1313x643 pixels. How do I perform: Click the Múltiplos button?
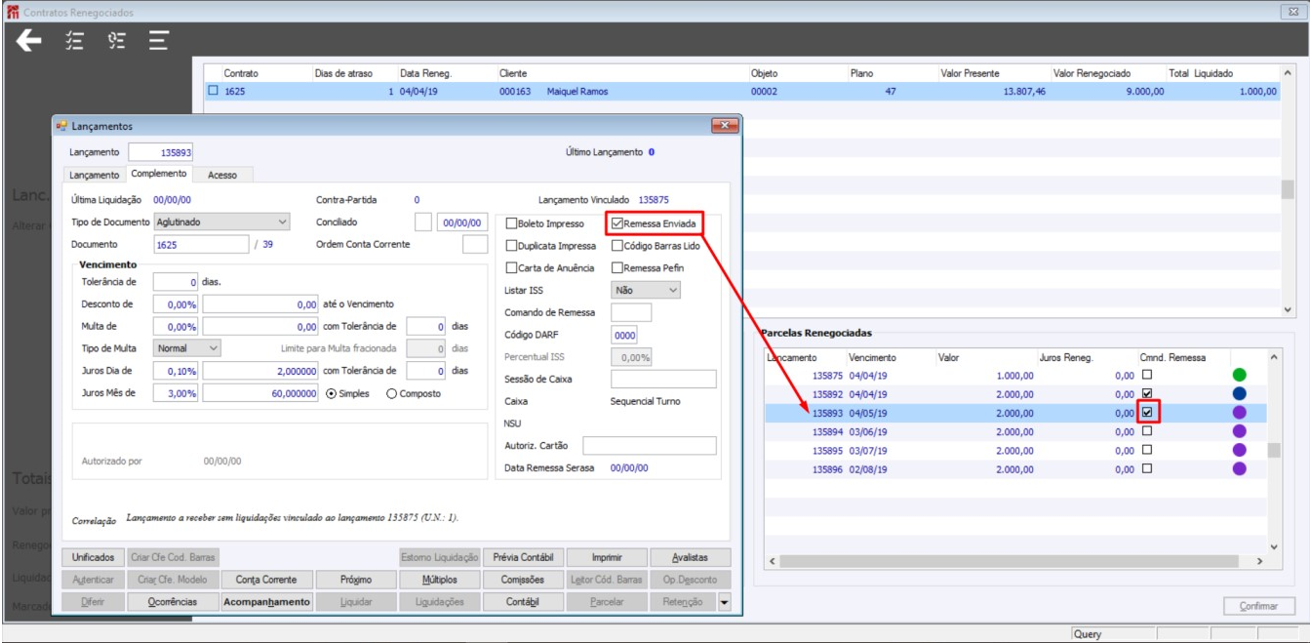(x=440, y=579)
